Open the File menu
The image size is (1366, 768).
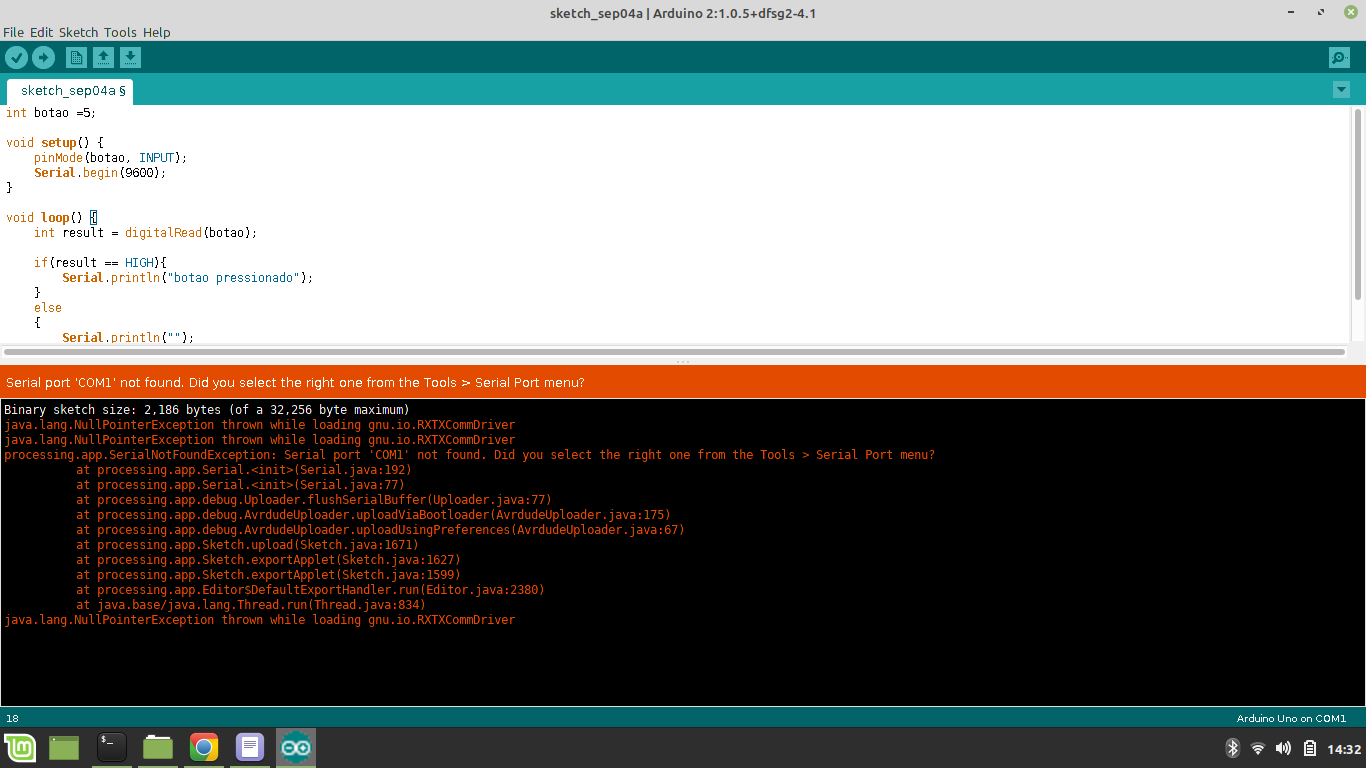[13, 32]
